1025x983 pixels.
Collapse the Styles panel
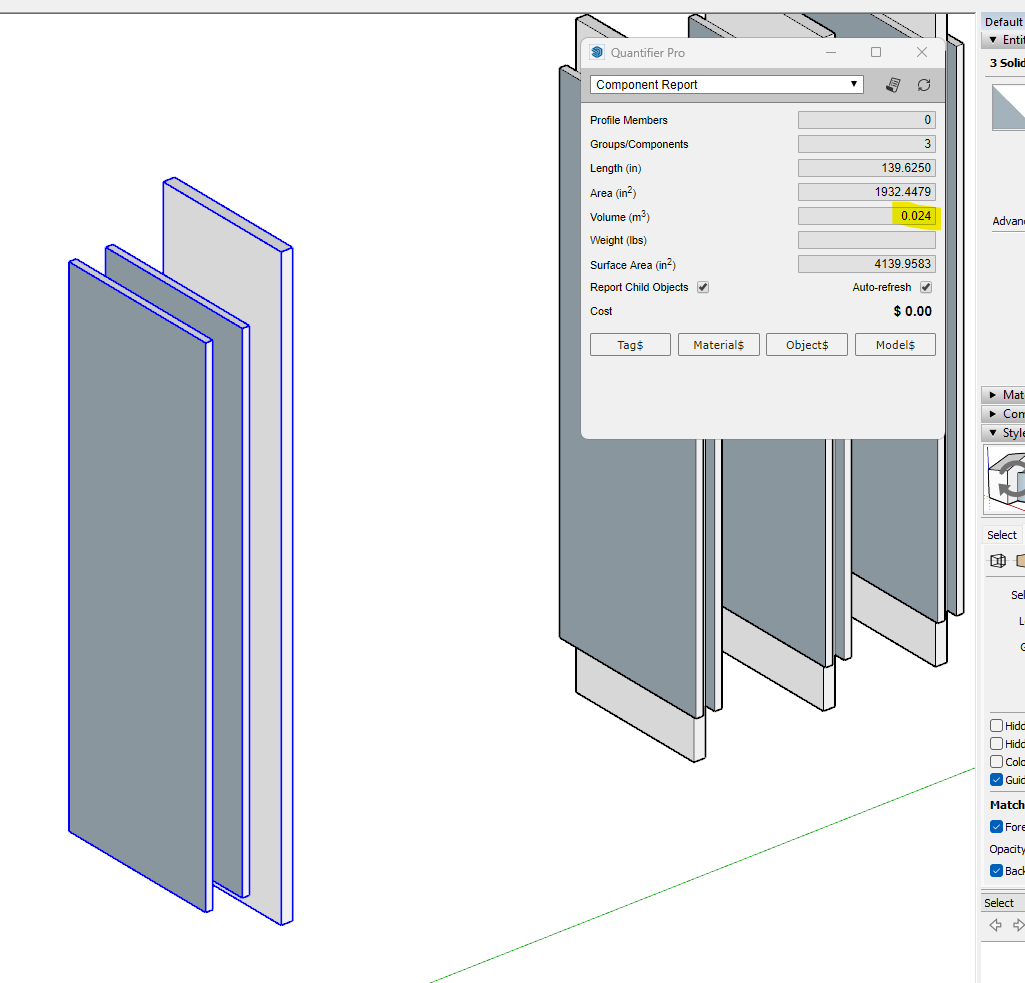pyautogui.click(x=1003, y=433)
